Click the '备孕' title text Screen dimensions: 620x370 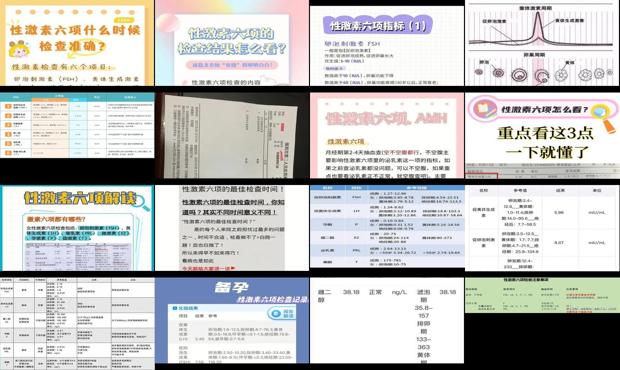pyautogui.click(x=231, y=287)
